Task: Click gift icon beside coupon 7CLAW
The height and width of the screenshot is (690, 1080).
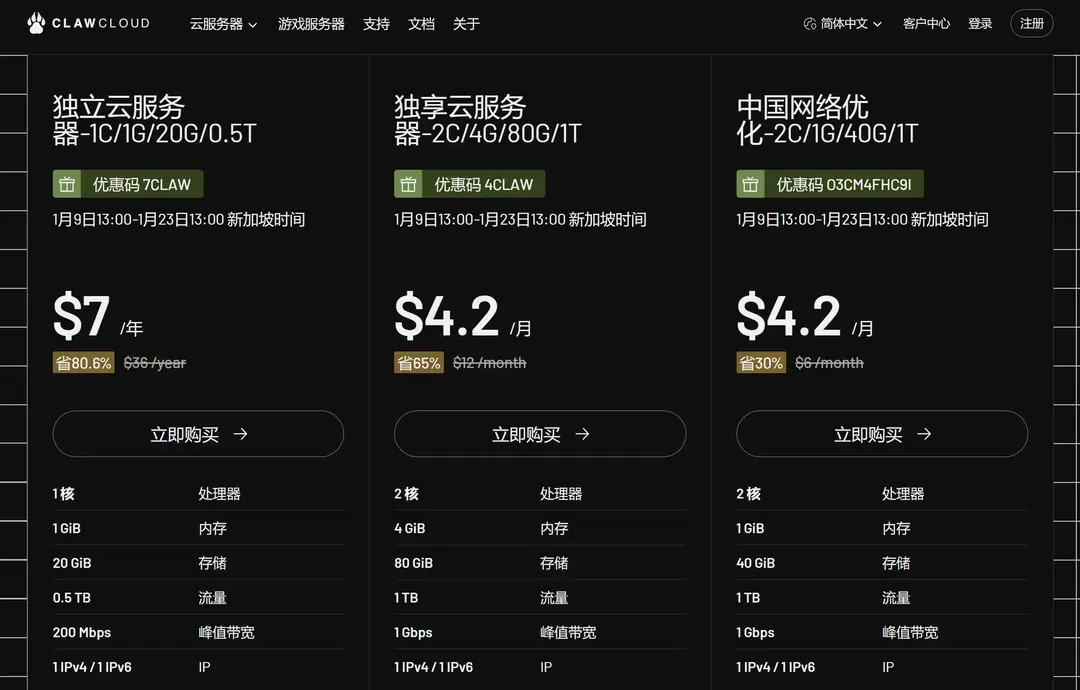Action: coord(67,184)
